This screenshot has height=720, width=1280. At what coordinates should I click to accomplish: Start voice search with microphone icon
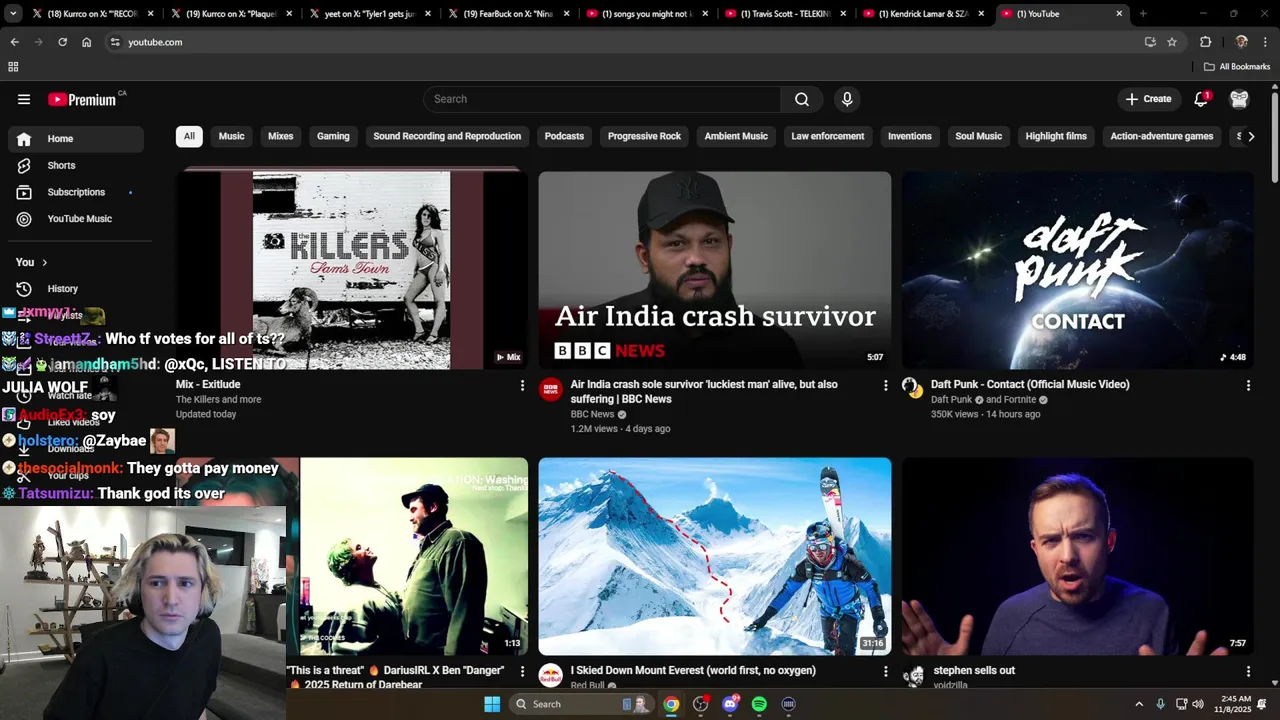pos(847,99)
